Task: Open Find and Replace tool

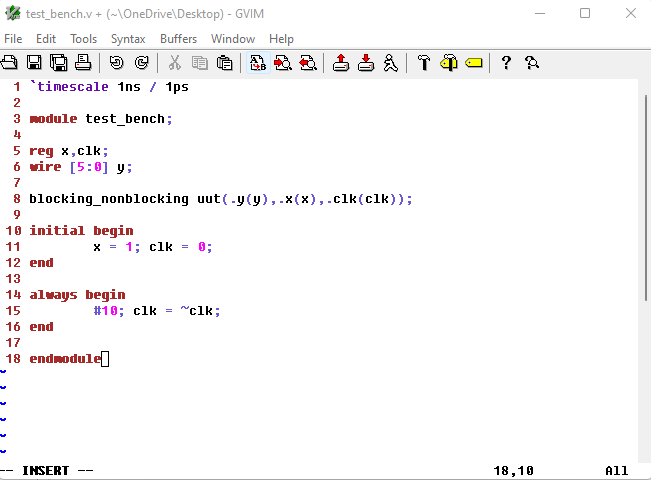Action: pyautogui.click(x=258, y=63)
